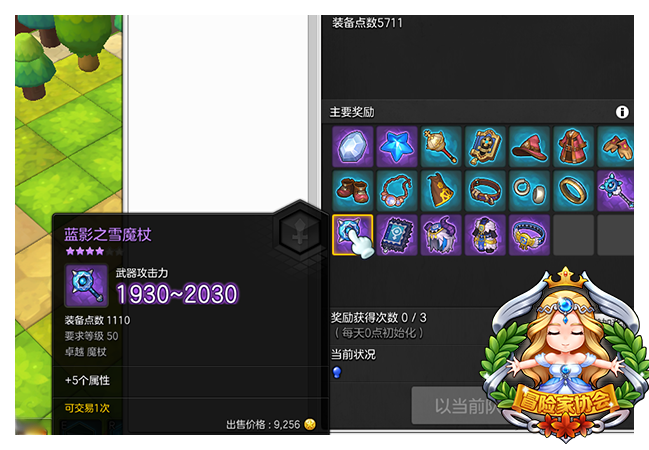The height and width of the screenshot is (450, 649).
Task: Click the gray enter button at bottom
Action: pos(455,406)
